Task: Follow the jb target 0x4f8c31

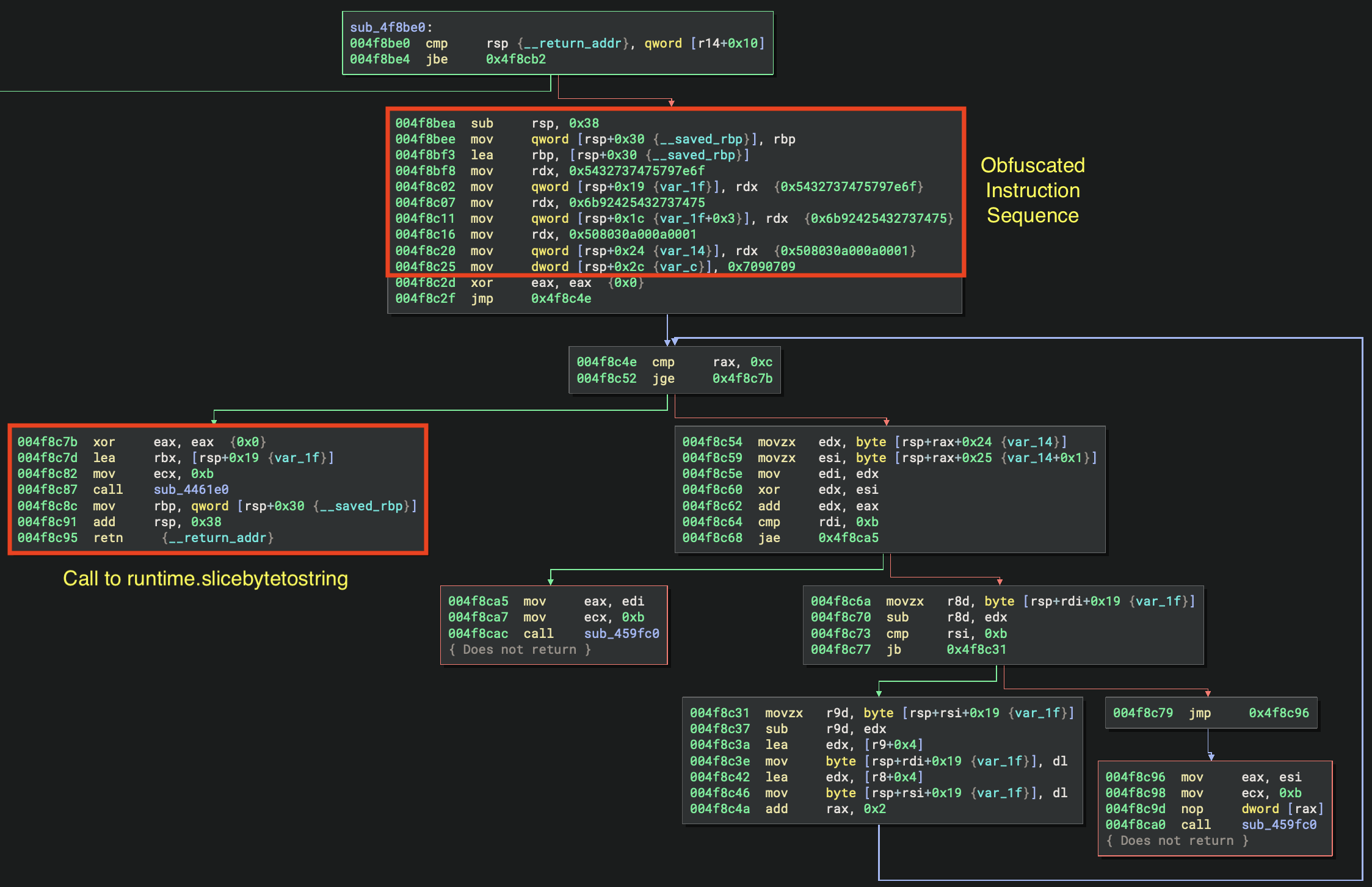Action: click(976, 650)
